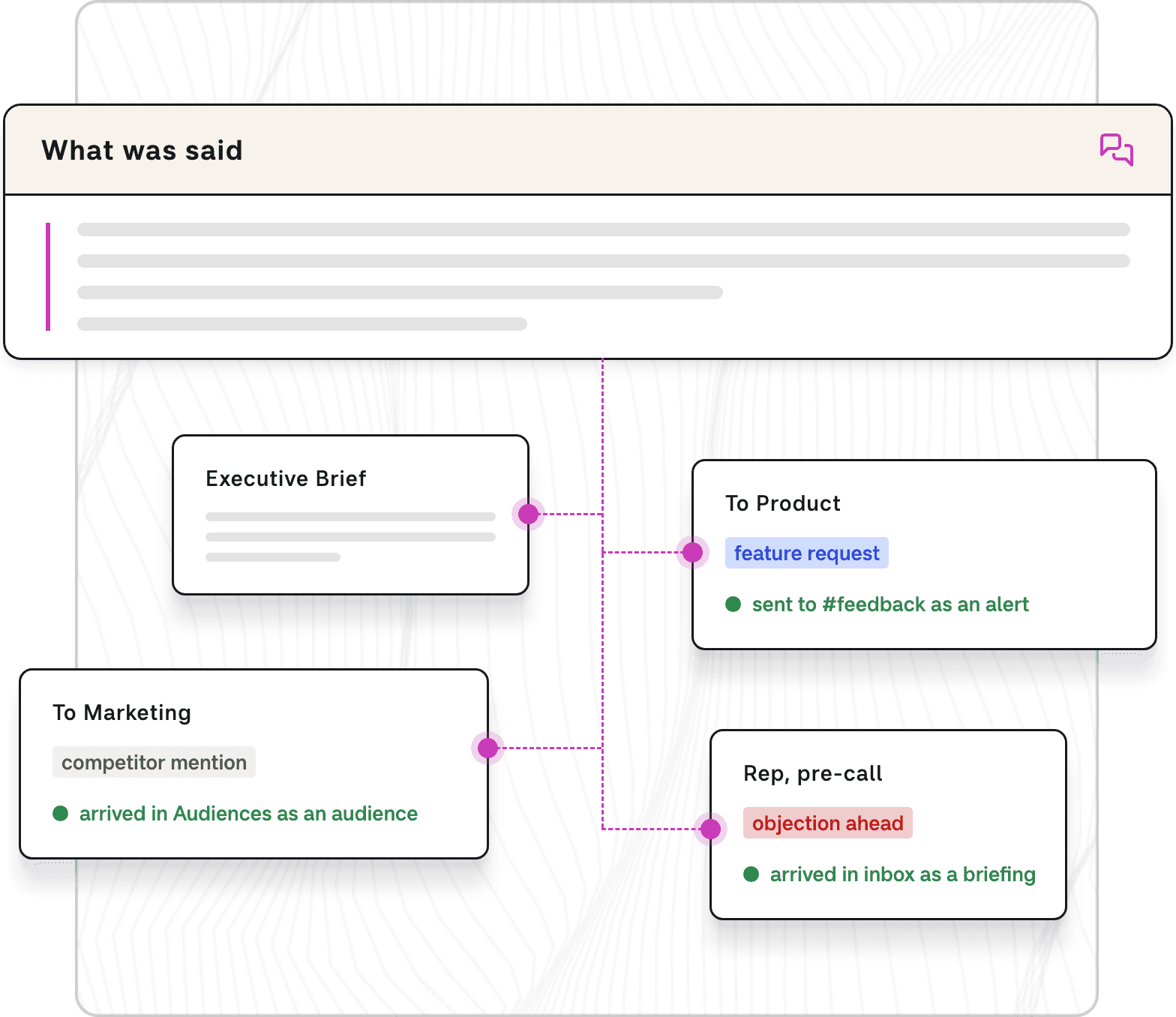The image size is (1176, 1017).
Task: Click the connector dot on To Product card
Action: click(x=692, y=553)
